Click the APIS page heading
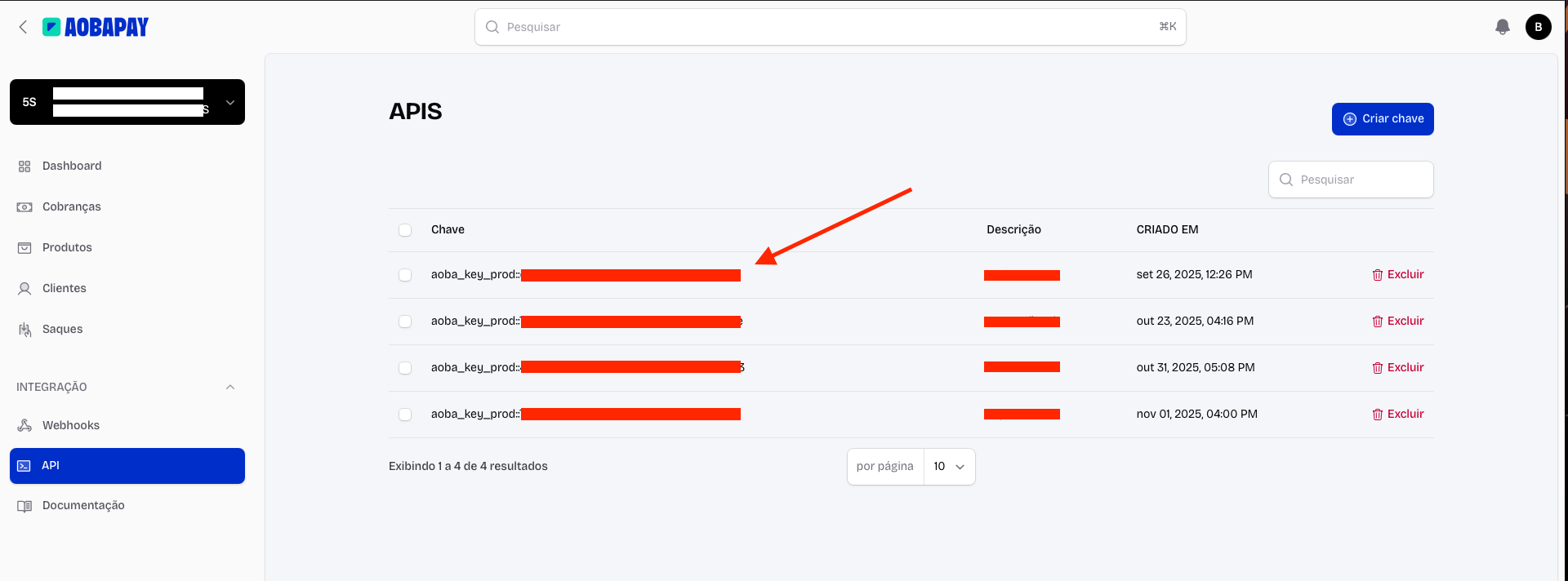Viewport: 1568px width, 581px height. [x=415, y=111]
